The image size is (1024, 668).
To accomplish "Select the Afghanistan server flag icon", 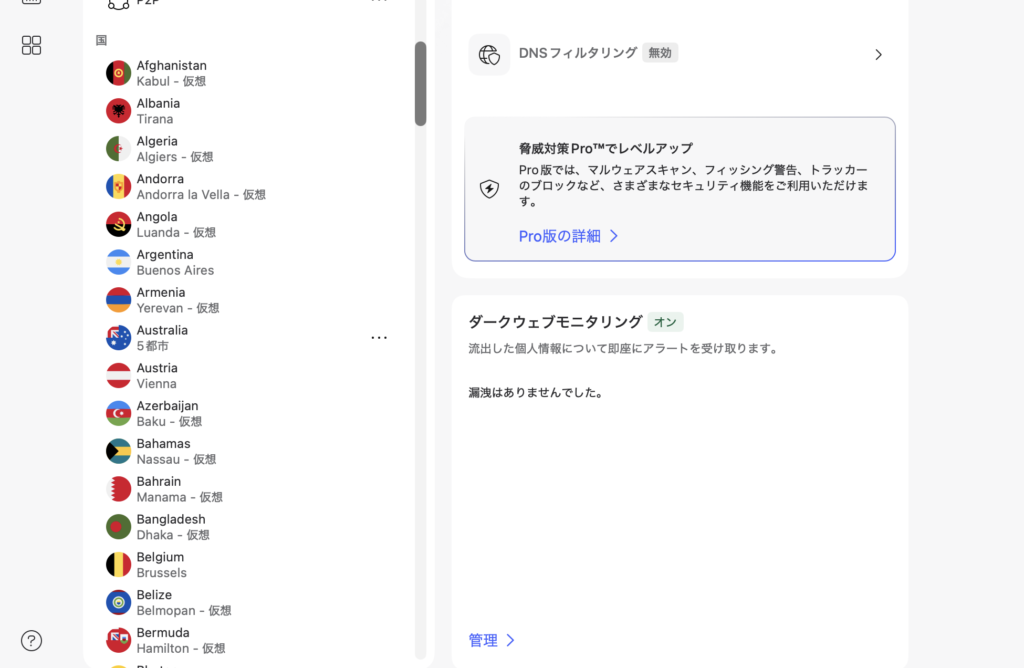I will 119,72.
